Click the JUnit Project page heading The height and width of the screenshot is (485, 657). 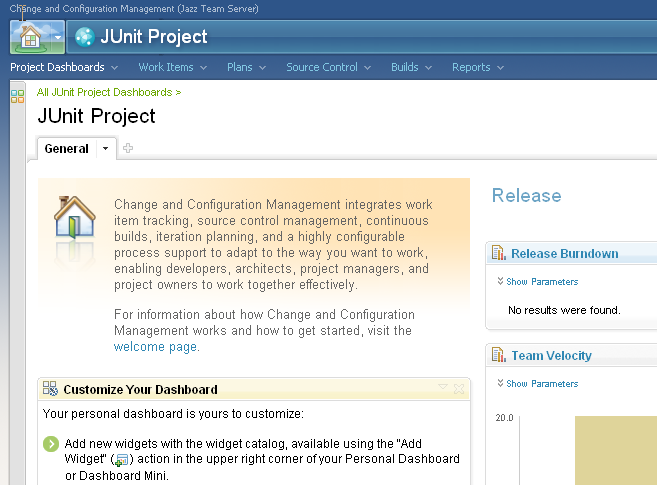(x=96, y=116)
